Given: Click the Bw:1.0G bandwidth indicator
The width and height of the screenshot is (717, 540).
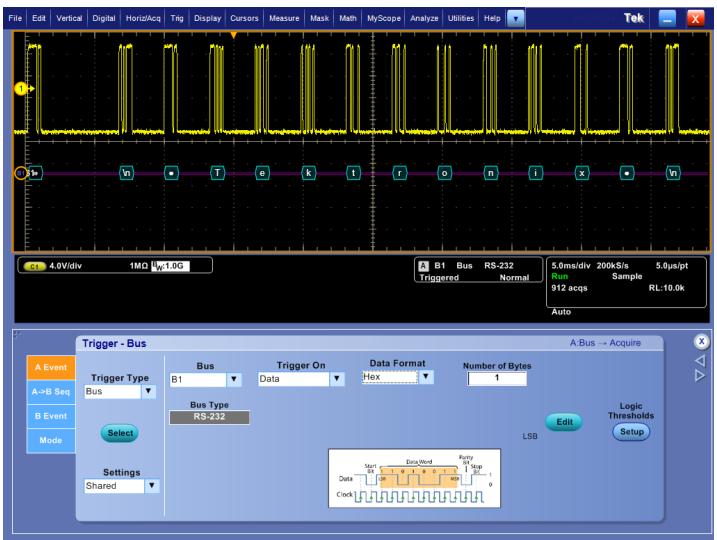Looking at the screenshot, I should 170,266.
